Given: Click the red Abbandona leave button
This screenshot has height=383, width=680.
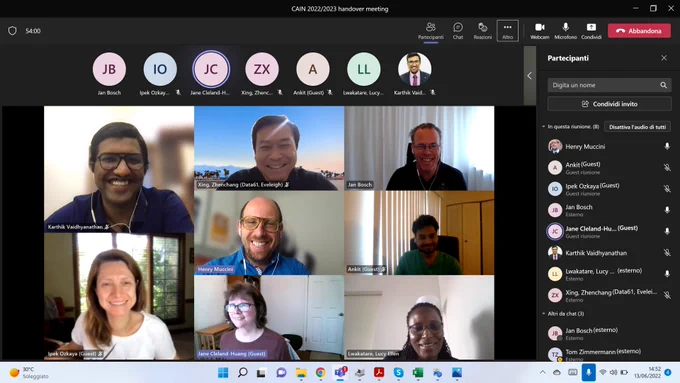Looking at the screenshot, I should coord(639,31).
